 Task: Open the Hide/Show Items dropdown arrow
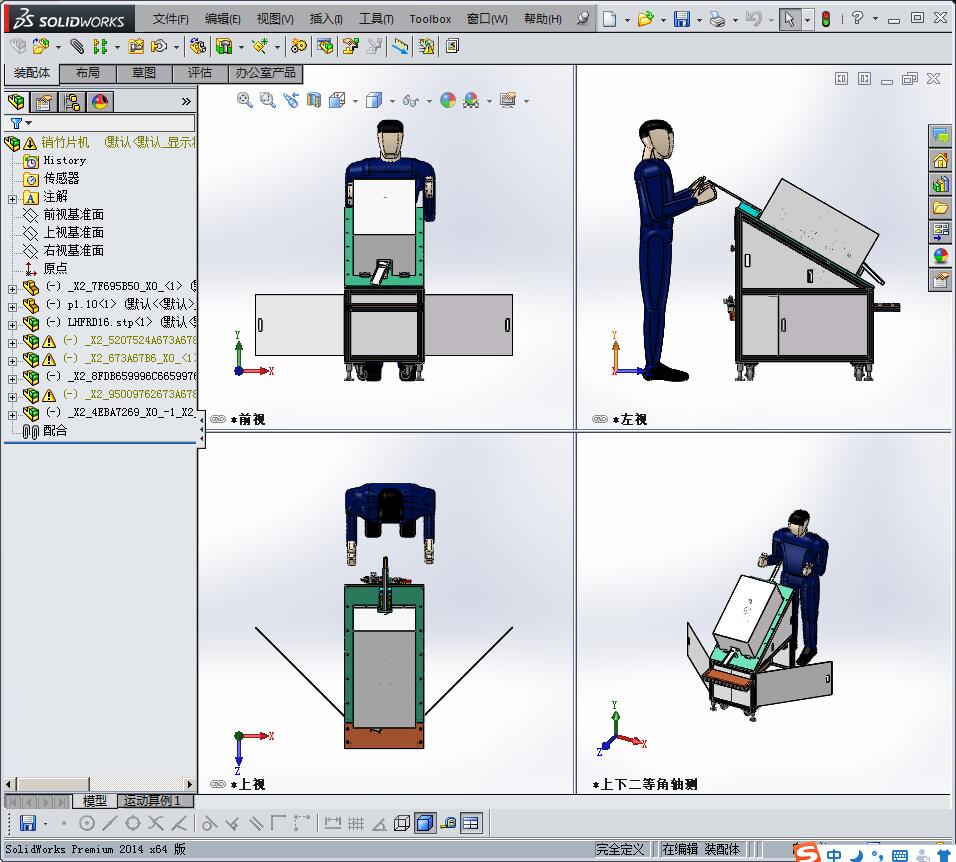pyautogui.click(x=429, y=101)
